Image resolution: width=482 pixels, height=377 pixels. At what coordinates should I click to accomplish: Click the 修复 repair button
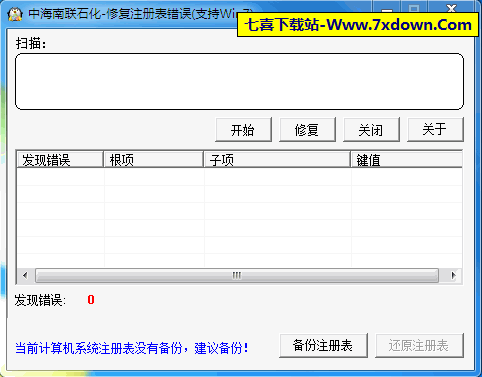pos(307,130)
